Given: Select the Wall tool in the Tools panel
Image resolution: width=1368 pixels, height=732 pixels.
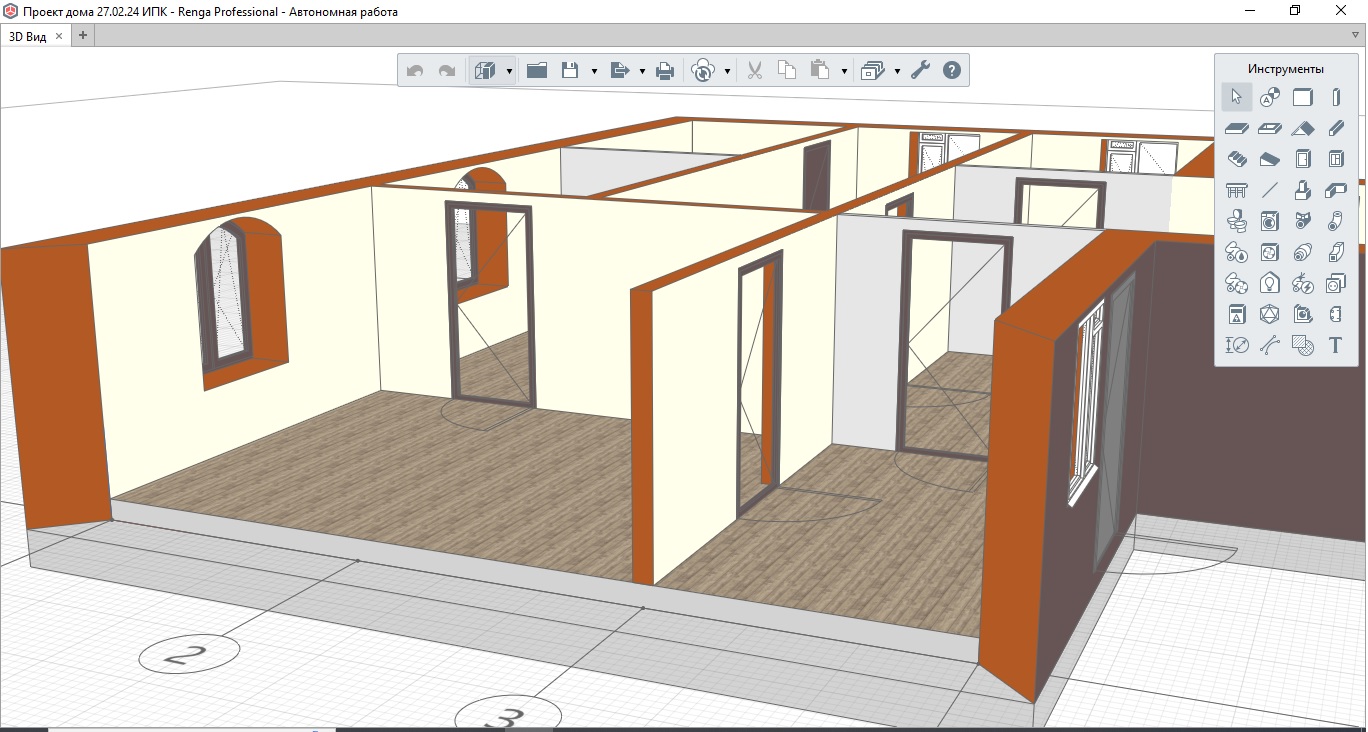Looking at the screenshot, I should pos(1302,97).
